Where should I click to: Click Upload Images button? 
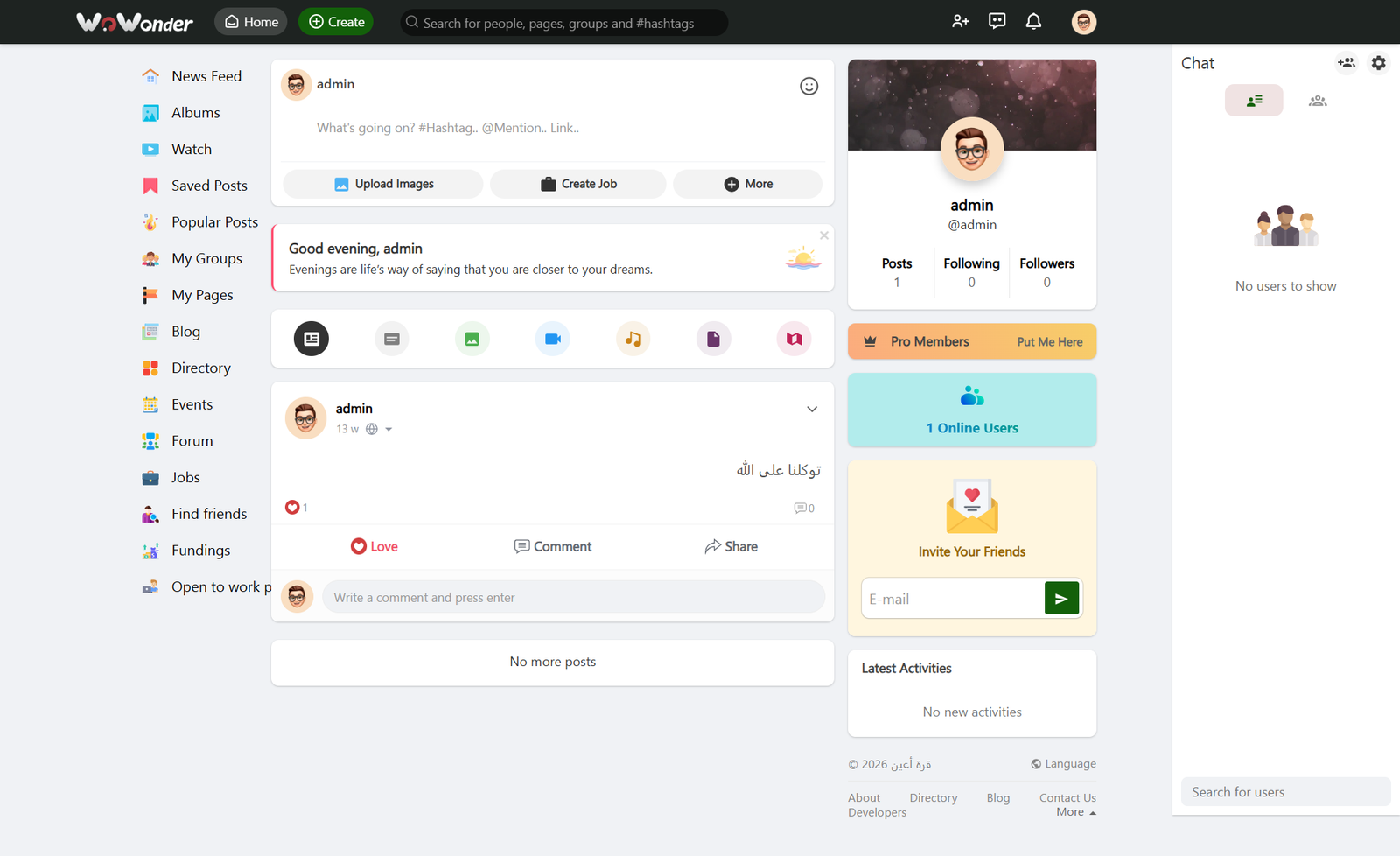coord(383,184)
